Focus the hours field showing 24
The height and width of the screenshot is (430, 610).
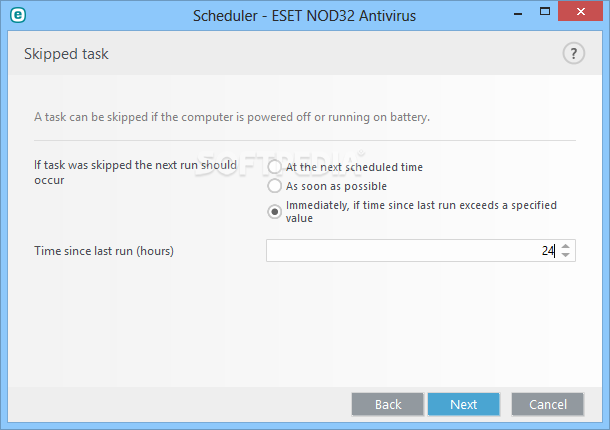(x=412, y=251)
